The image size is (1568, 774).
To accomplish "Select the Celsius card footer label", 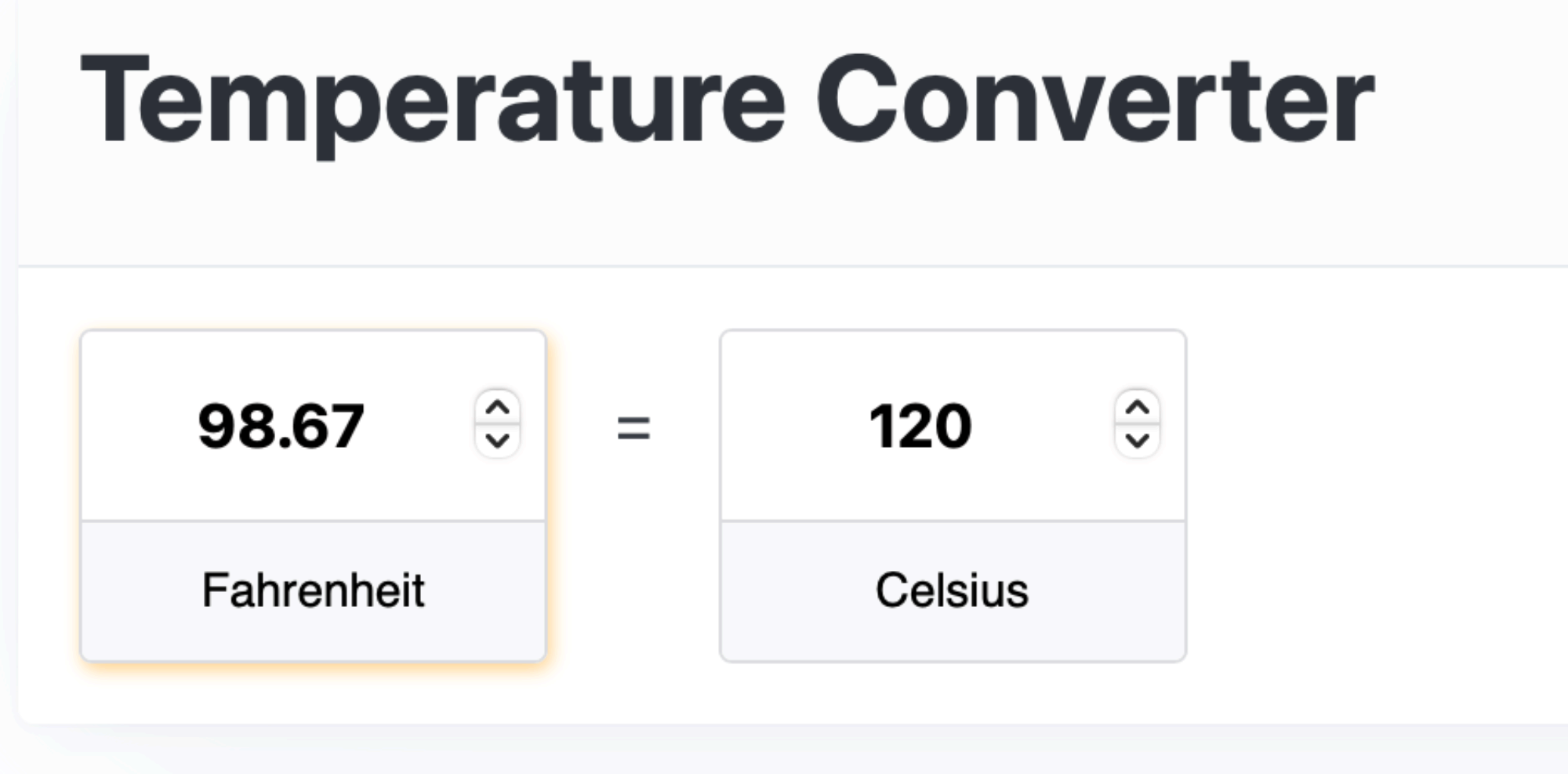I will click(x=952, y=590).
